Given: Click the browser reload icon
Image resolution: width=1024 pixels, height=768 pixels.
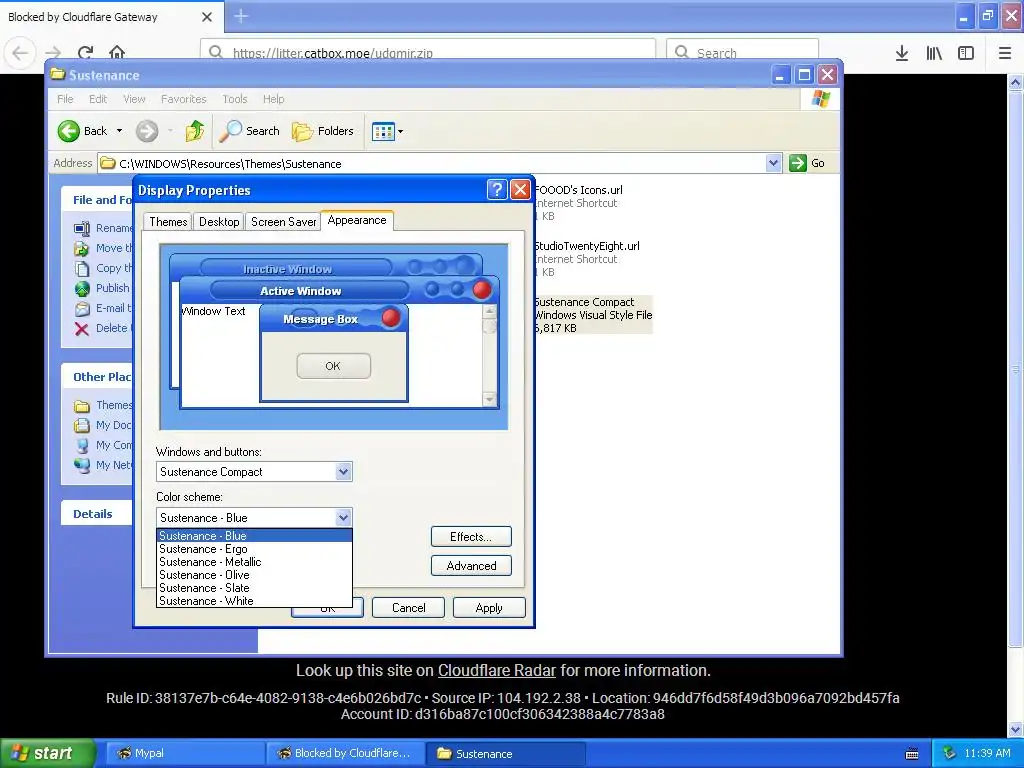Looking at the screenshot, I should pos(86,52).
